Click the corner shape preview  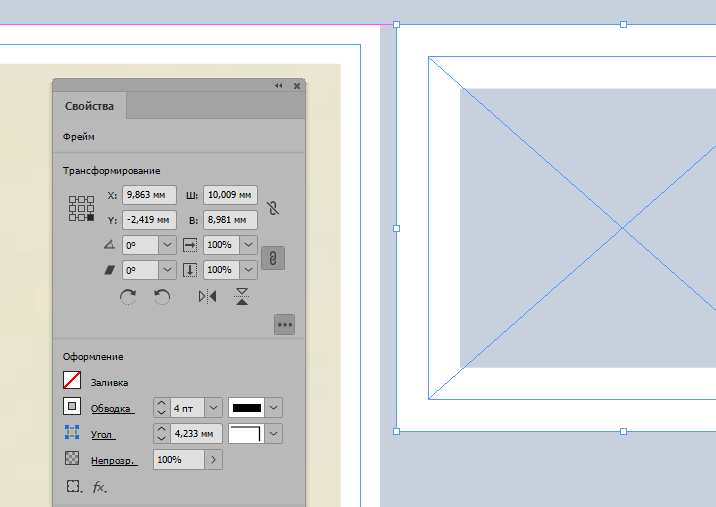[247, 433]
